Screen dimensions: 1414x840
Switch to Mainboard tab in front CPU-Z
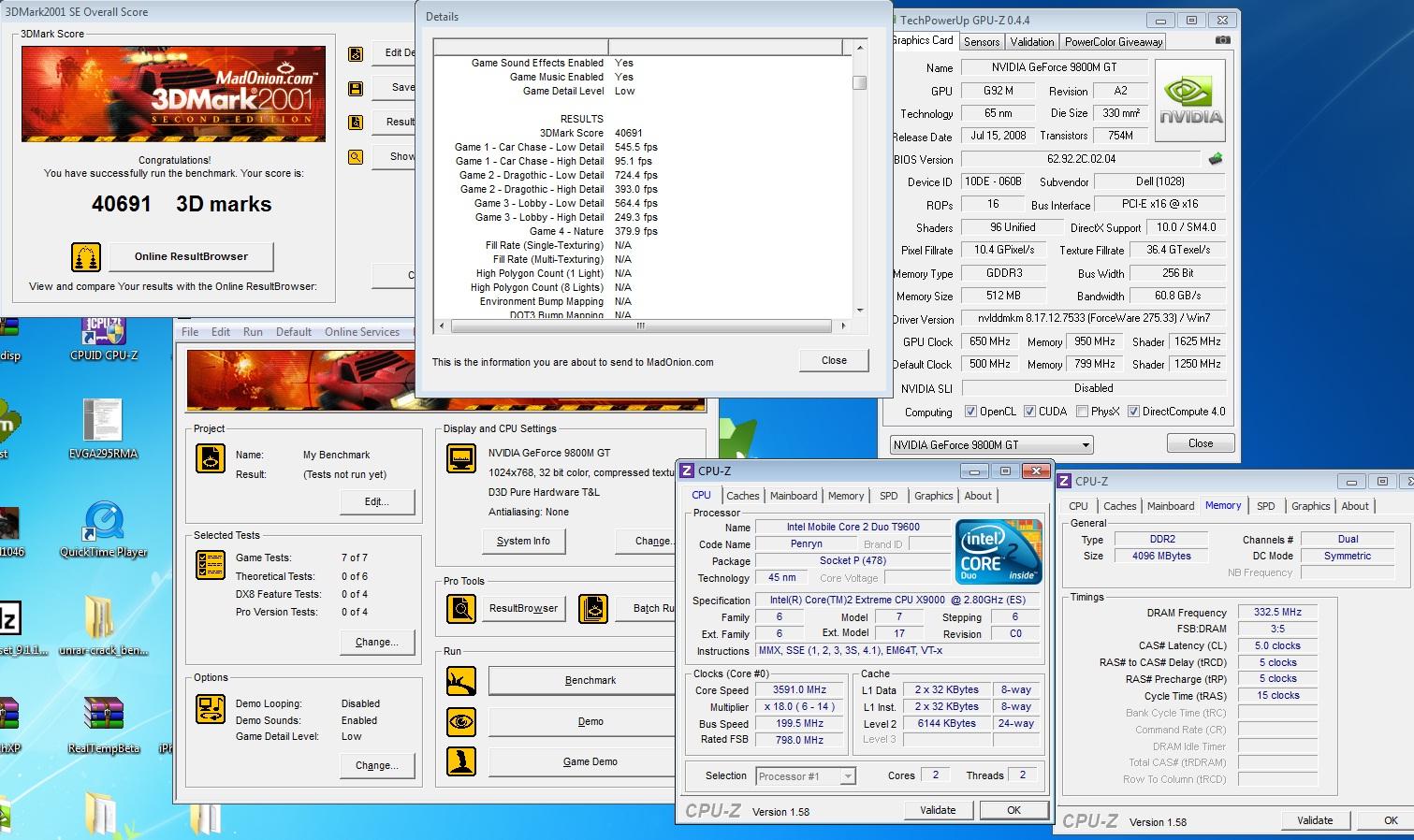pos(794,496)
